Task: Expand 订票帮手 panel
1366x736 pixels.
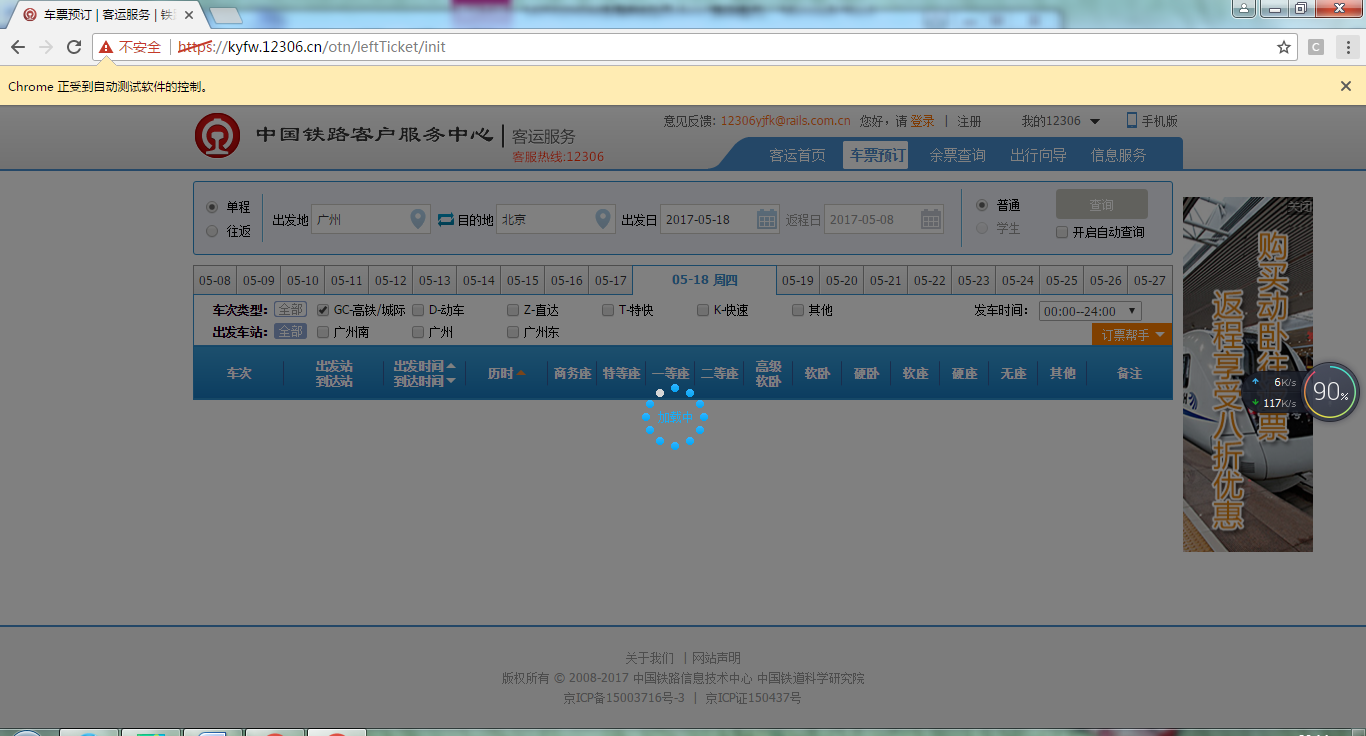Action: click(1132, 335)
